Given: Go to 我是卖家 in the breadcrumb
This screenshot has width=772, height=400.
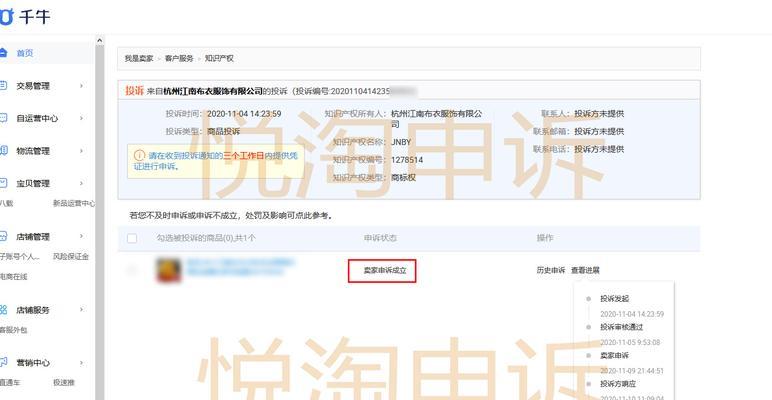Looking at the screenshot, I should (x=138, y=58).
